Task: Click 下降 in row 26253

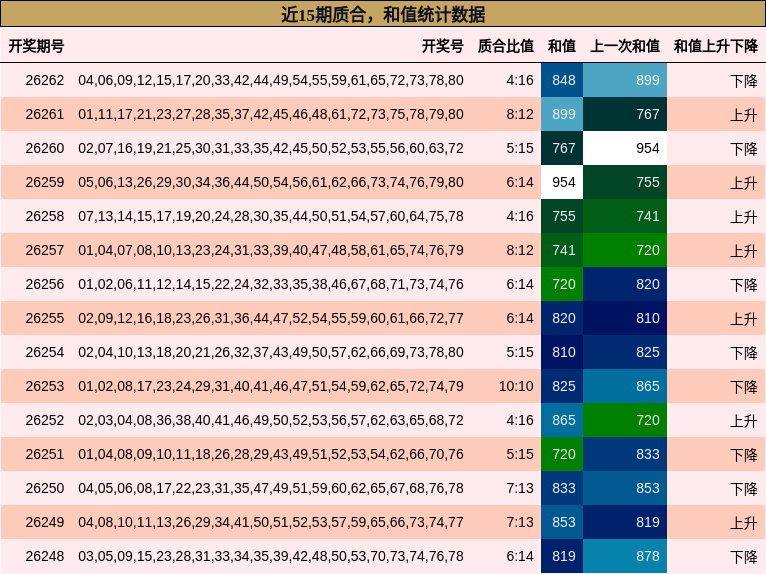Action: click(x=744, y=386)
